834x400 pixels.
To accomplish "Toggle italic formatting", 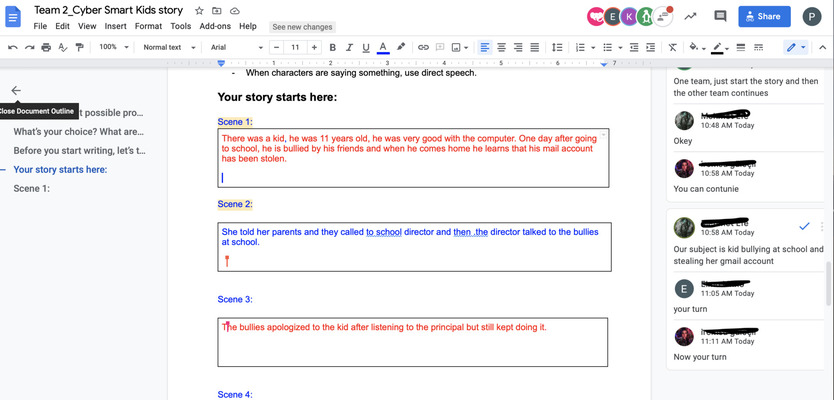I will point(349,47).
